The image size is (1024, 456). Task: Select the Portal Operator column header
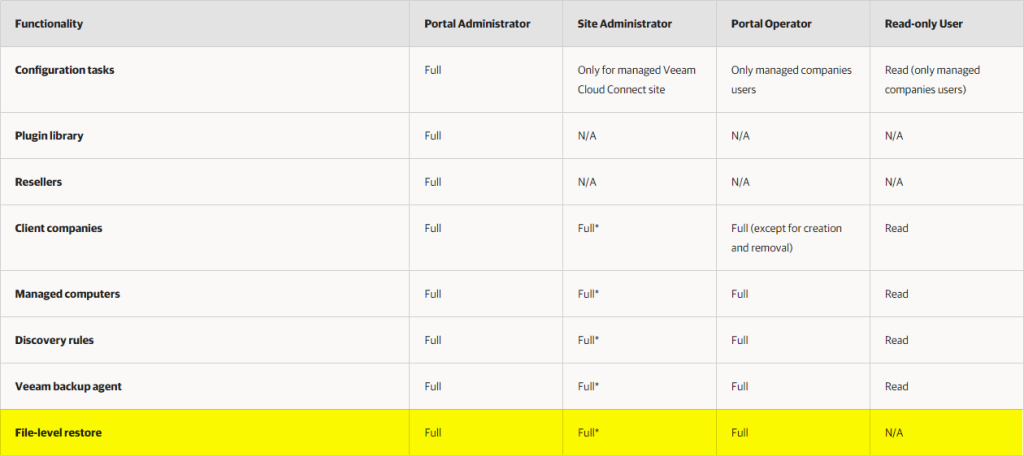[x=766, y=23]
